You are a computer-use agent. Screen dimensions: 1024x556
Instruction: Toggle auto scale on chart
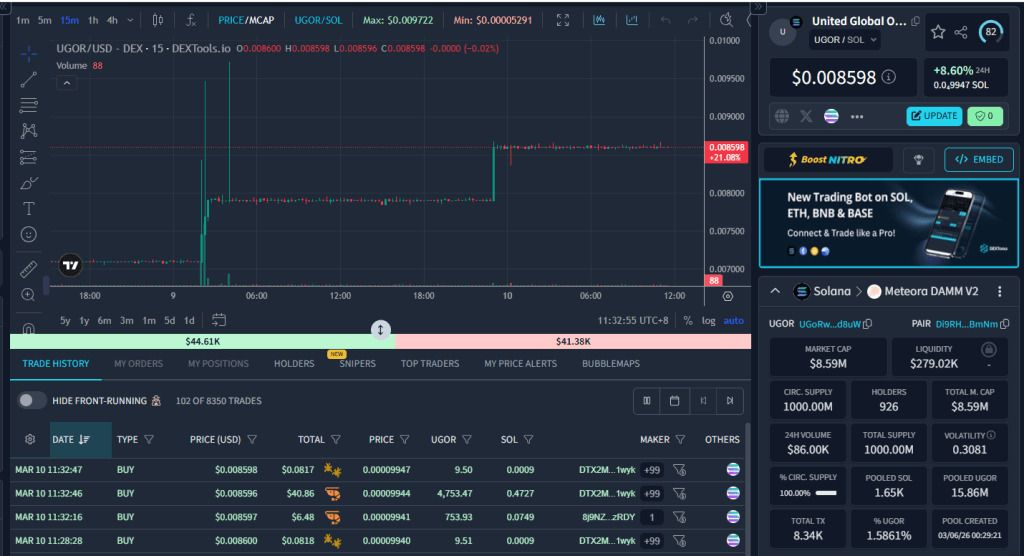coord(733,321)
